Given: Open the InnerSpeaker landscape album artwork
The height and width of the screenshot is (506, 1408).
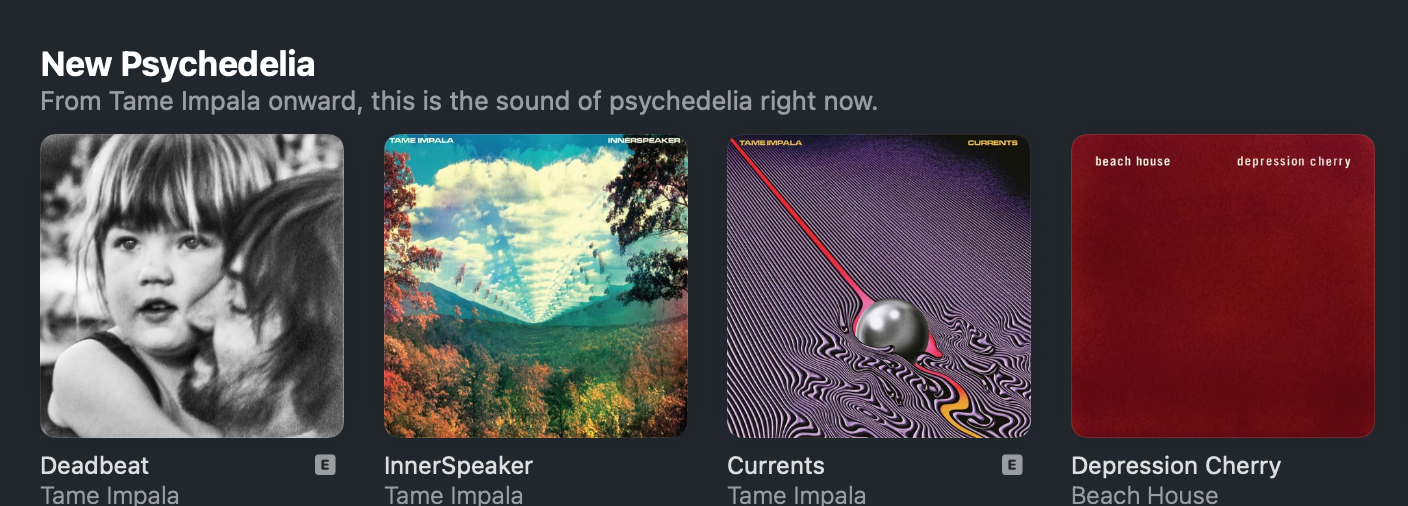Looking at the screenshot, I should pyautogui.click(x=536, y=286).
